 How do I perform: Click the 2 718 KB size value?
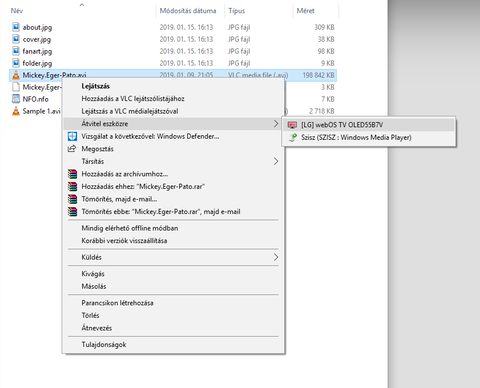click(x=322, y=111)
